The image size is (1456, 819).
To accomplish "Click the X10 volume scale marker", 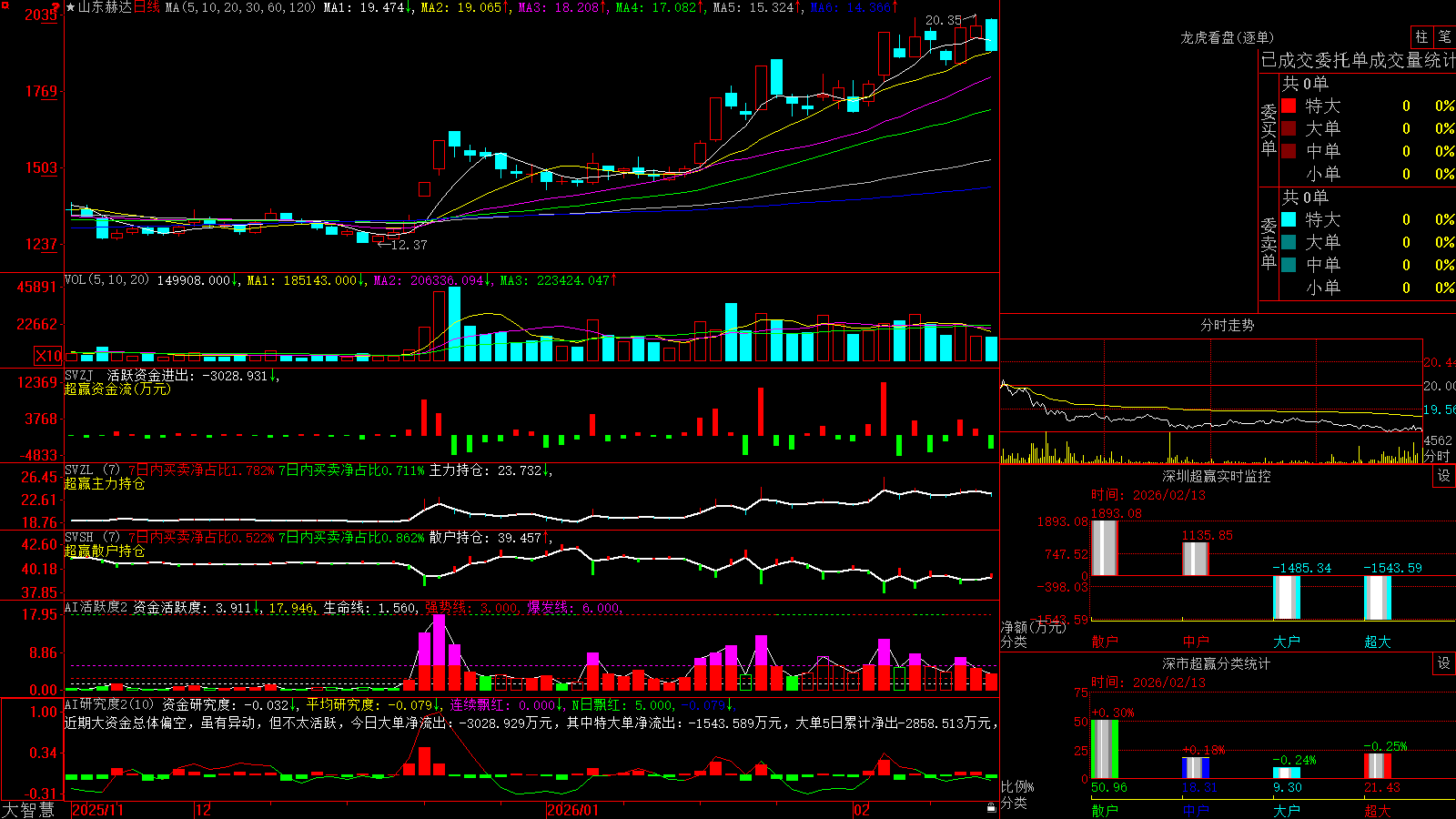I will click(48, 356).
